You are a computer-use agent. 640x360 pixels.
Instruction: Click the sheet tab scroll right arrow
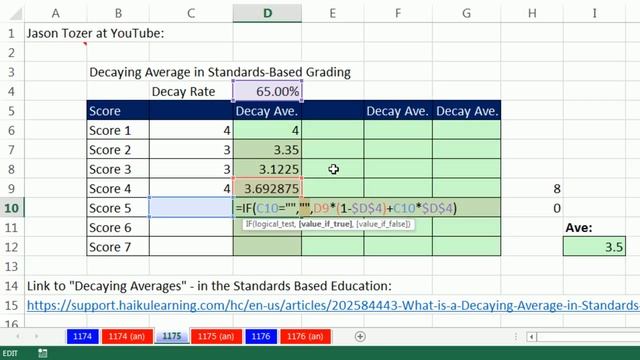tap(36, 336)
